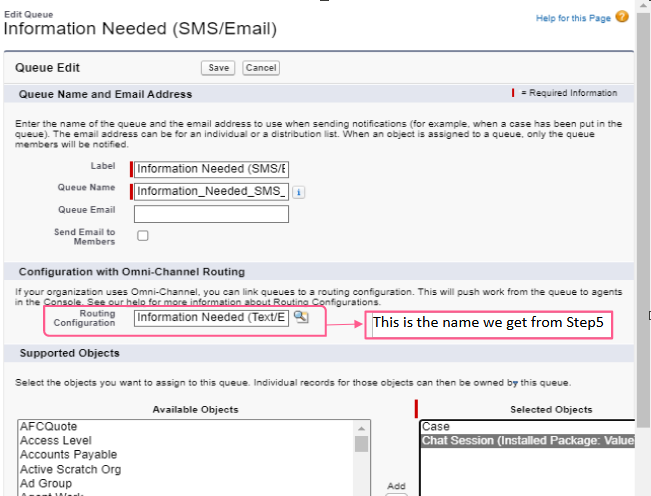Screen dimensions: 651x496
Task: Toggle the Send Email to Members checkbox
Action: (142, 236)
